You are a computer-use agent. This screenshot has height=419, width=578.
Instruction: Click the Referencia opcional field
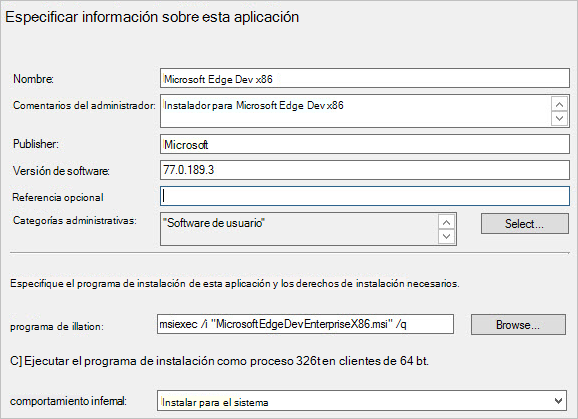click(x=365, y=196)
